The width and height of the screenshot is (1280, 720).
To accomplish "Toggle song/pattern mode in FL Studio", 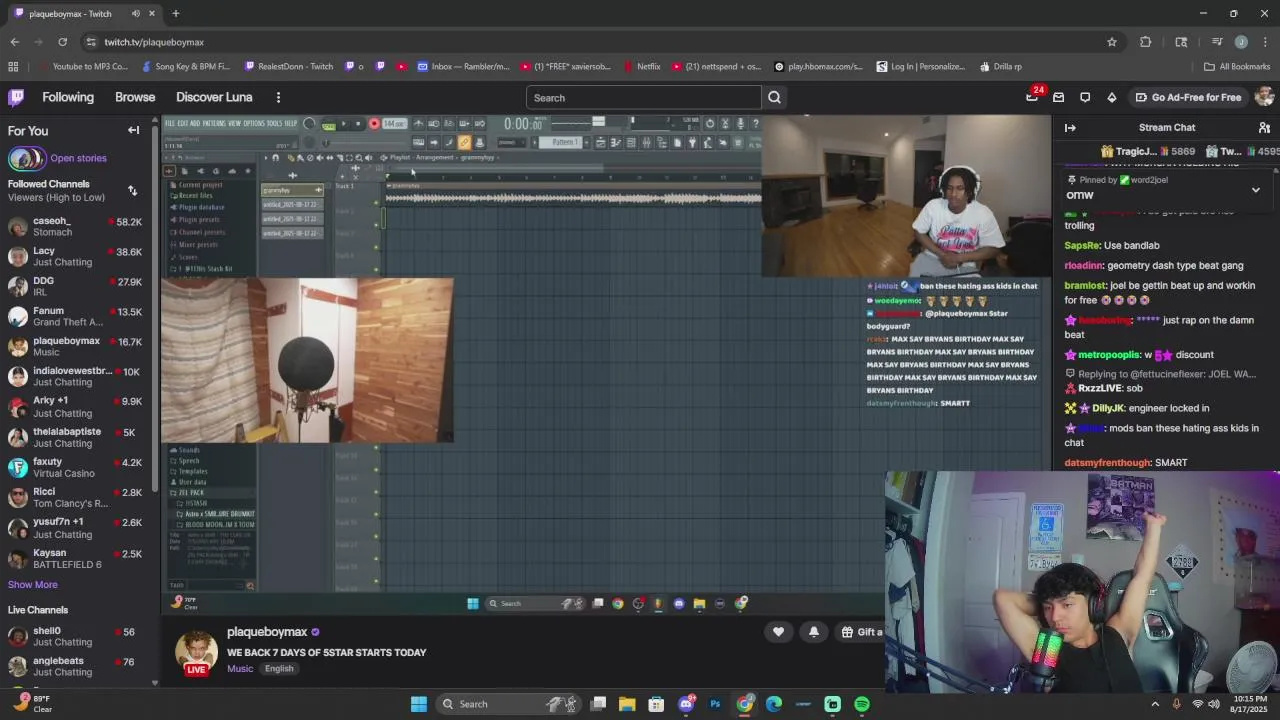I will click(x=329, y=125).
